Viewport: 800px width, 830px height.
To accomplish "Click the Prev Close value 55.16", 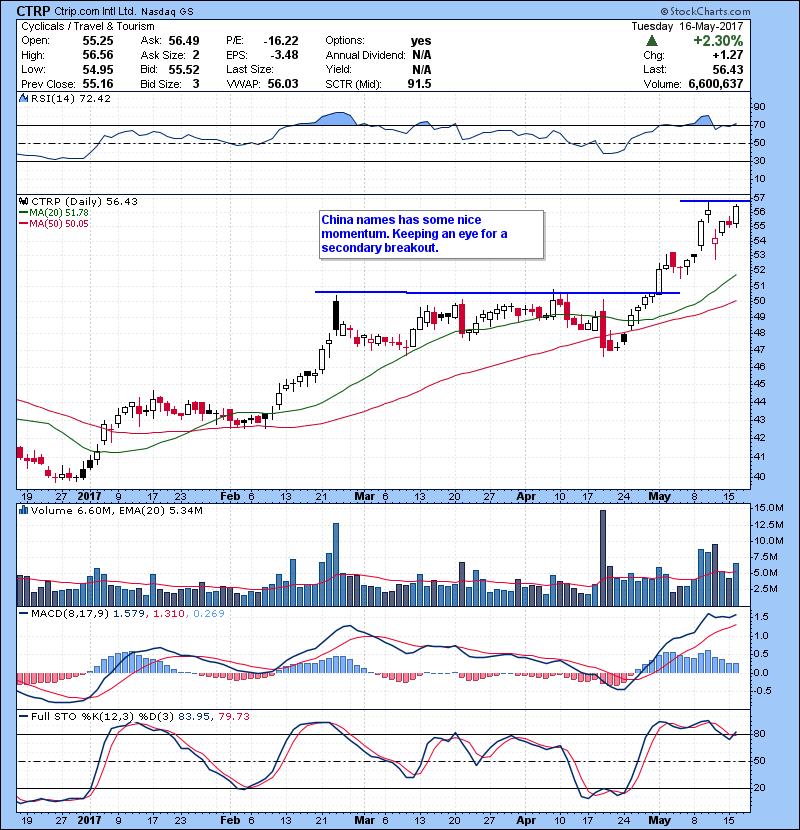I will click(x=98, y=84).
